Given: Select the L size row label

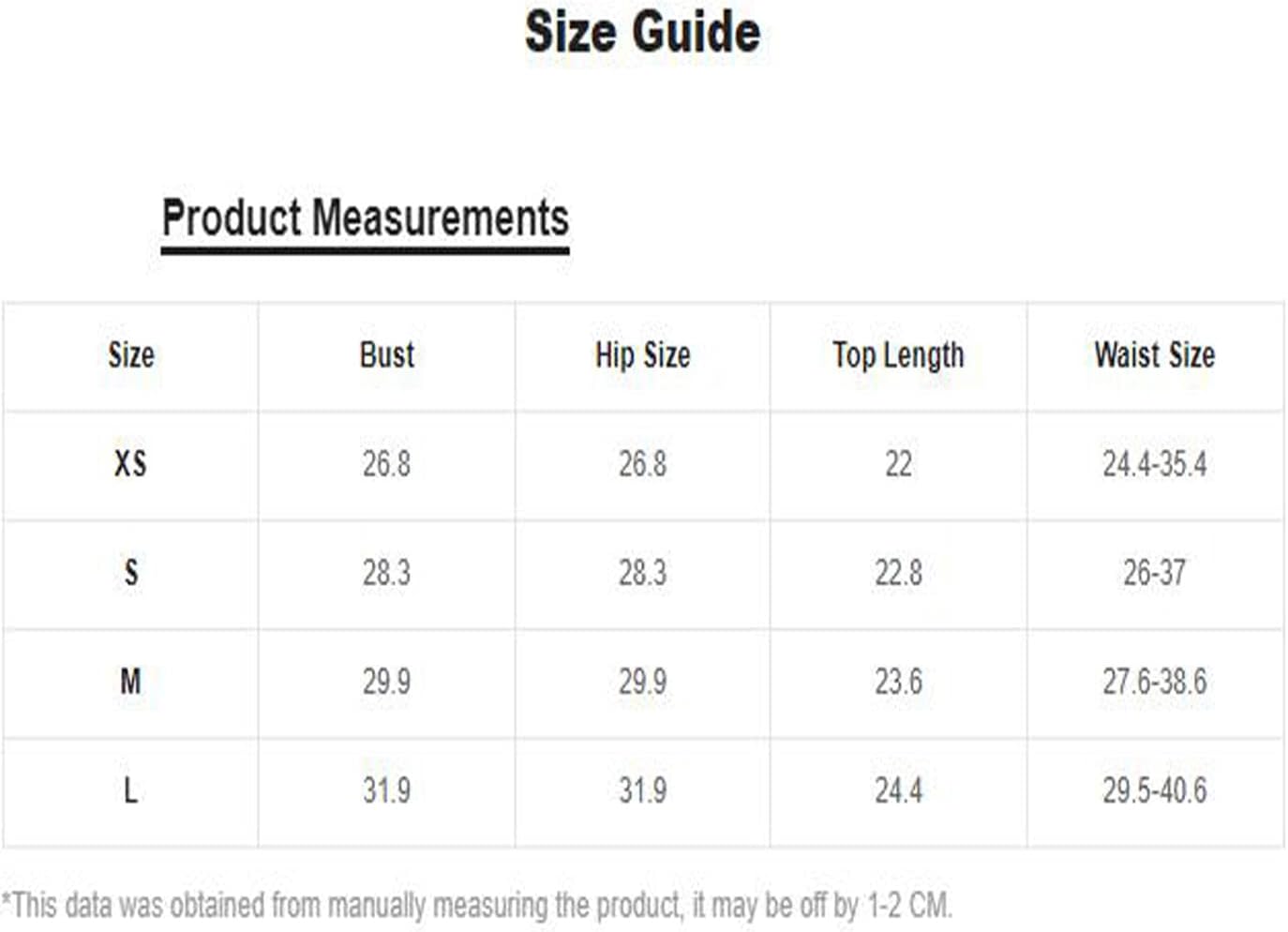Looking at the screenshot, I should 130,789.
